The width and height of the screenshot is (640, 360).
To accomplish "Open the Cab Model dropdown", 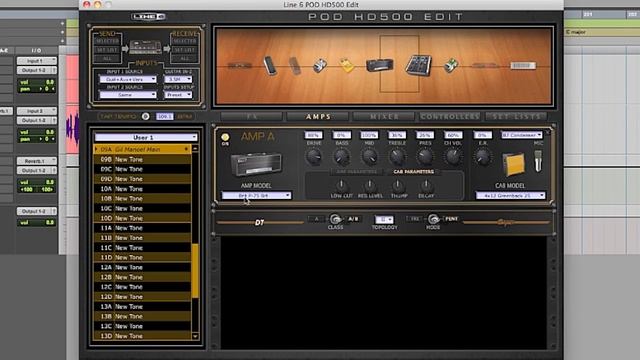I will click(511, 196).
